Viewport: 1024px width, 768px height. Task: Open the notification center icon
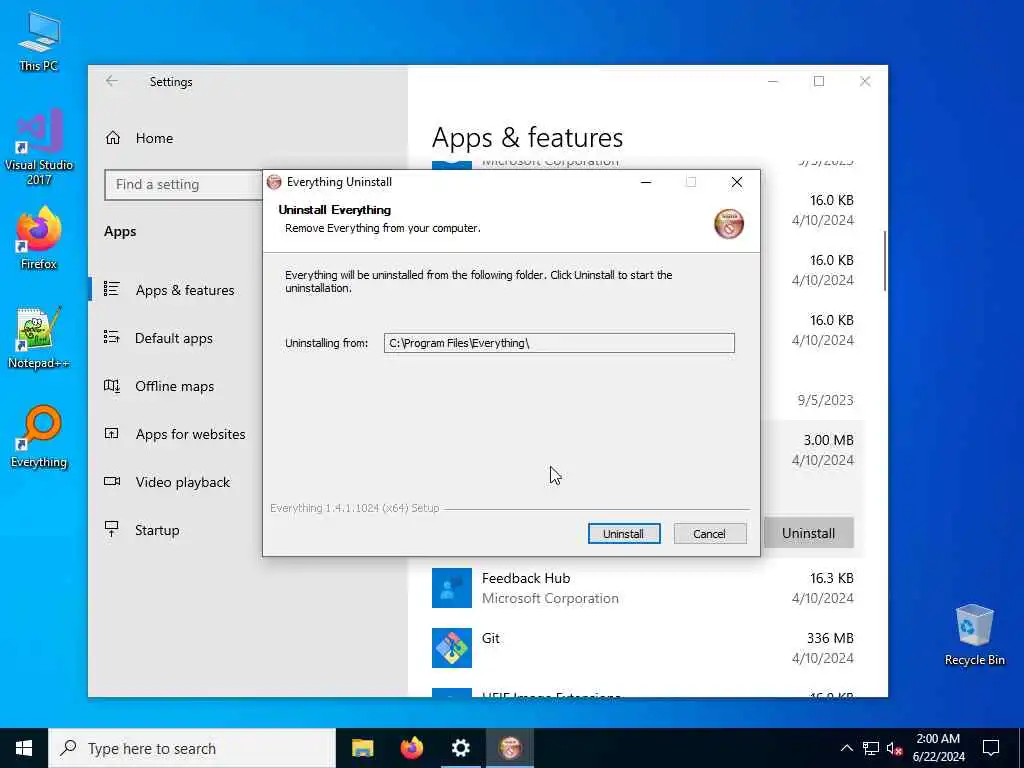tap(991, 748)
